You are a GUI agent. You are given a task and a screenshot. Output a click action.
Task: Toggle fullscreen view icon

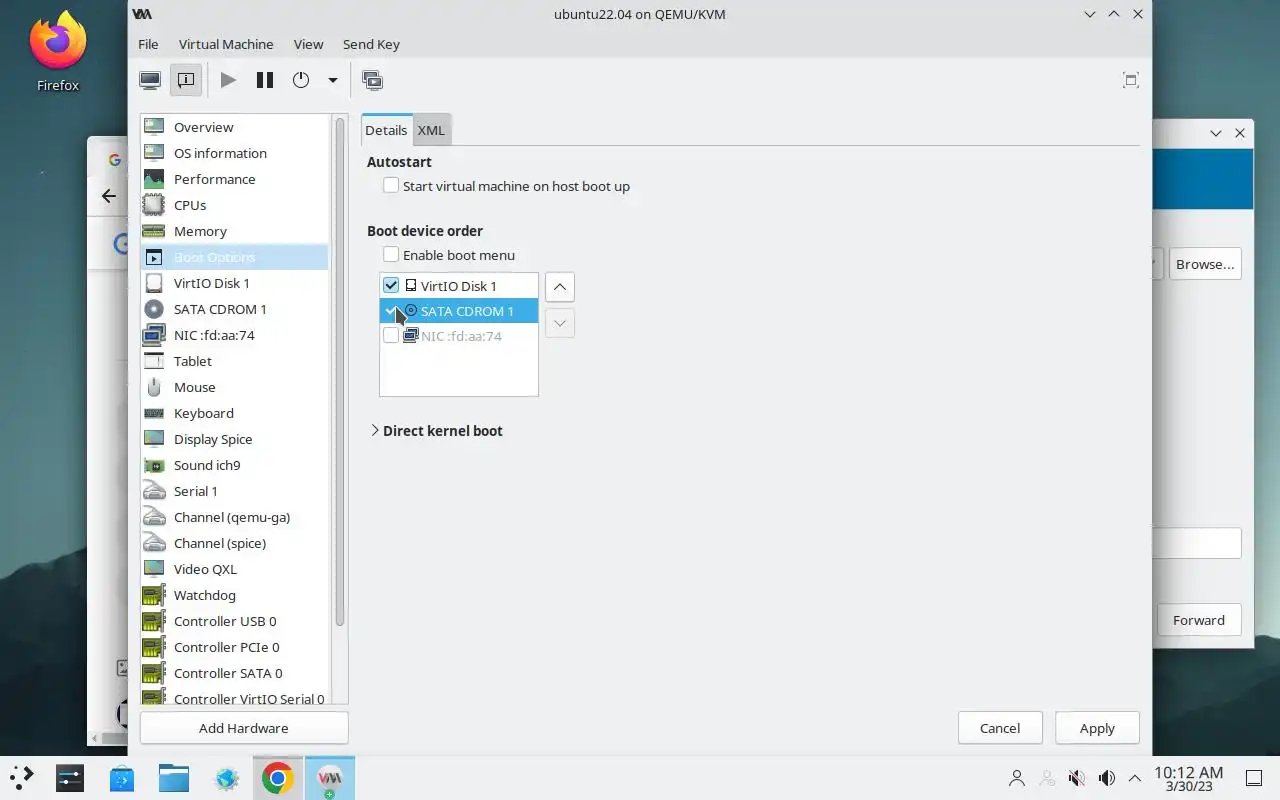(1131, 80)
